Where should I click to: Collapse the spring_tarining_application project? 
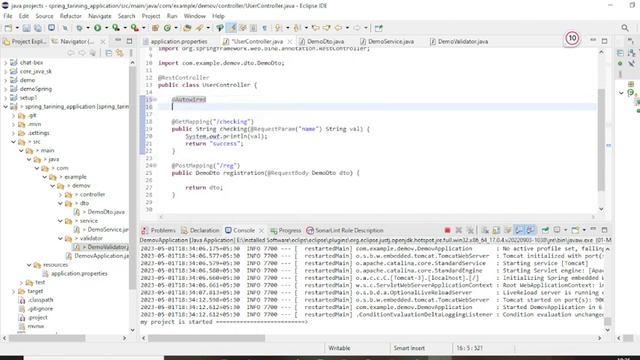(x=6, y=107)
